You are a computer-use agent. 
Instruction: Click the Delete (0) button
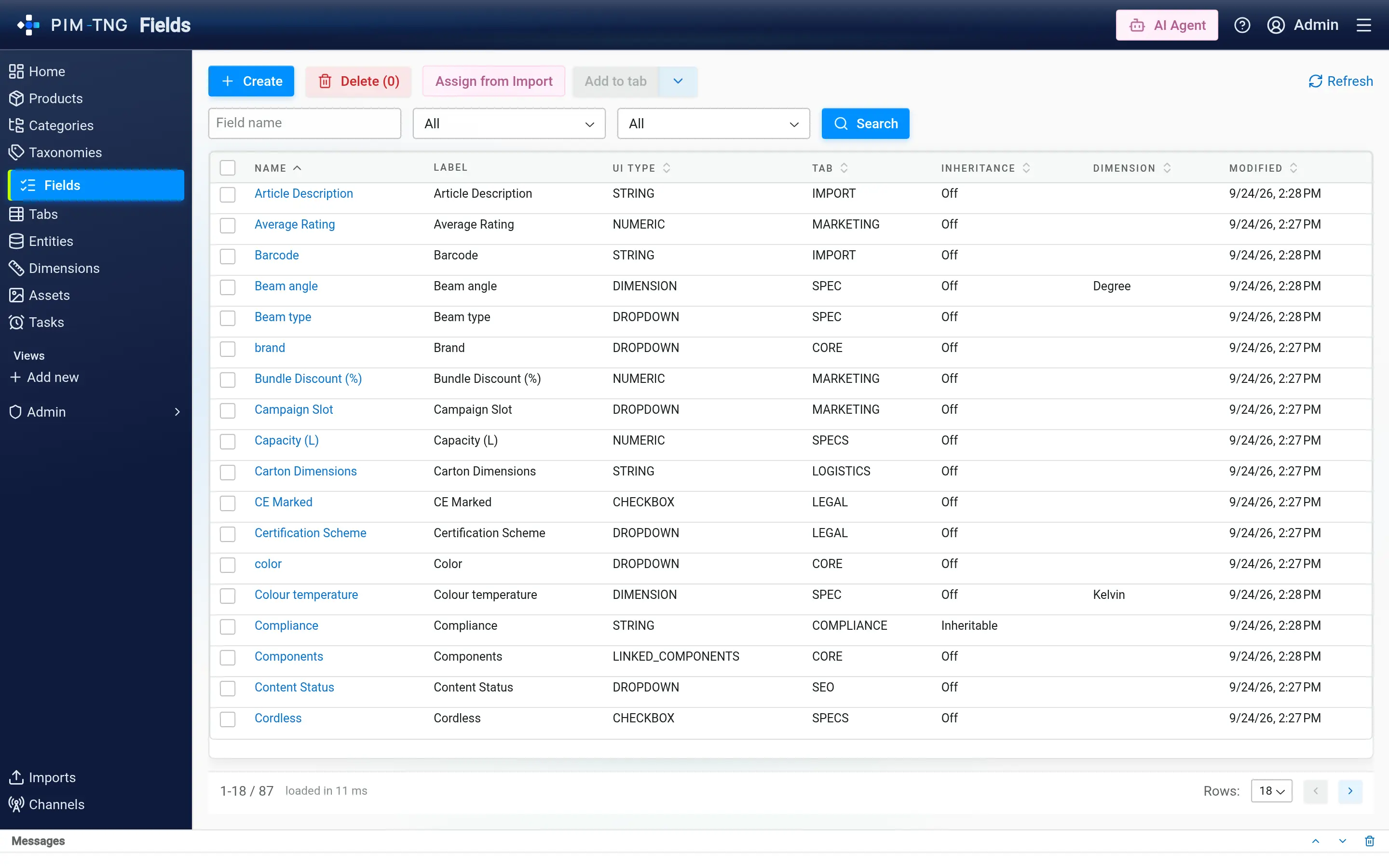point(358,81)
